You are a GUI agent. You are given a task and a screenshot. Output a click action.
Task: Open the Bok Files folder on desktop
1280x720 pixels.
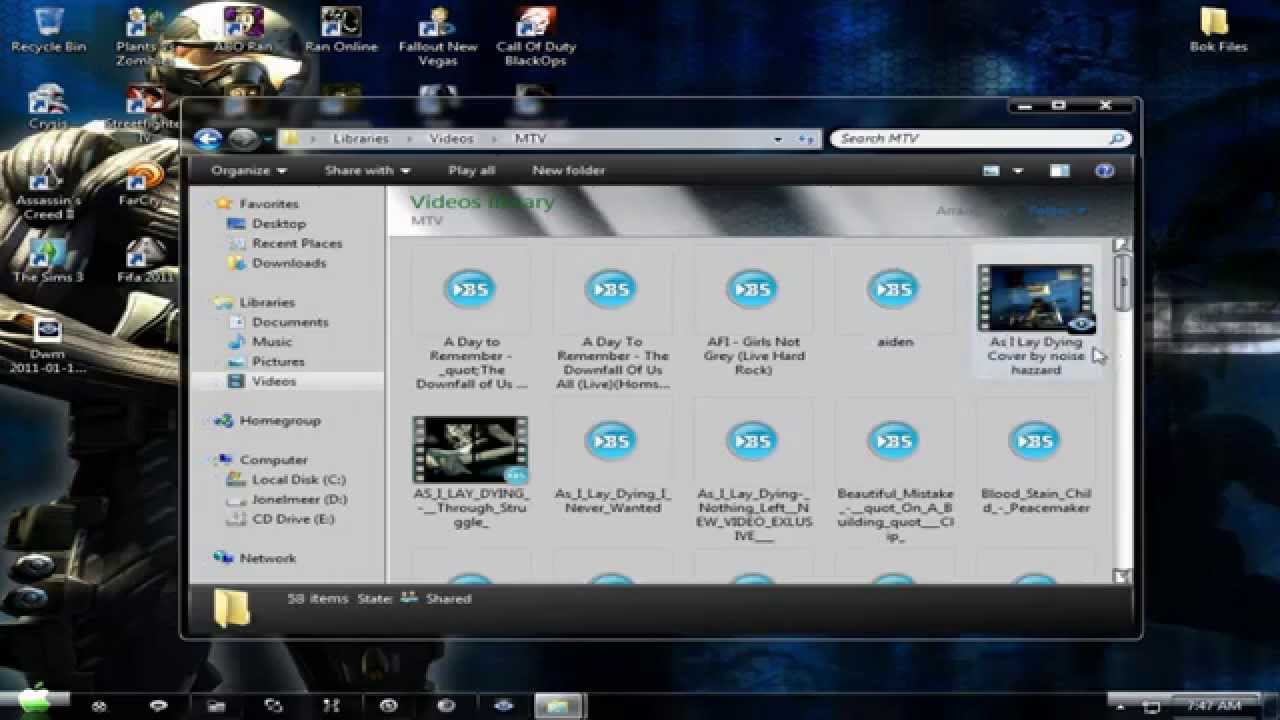coord(1218,30)
